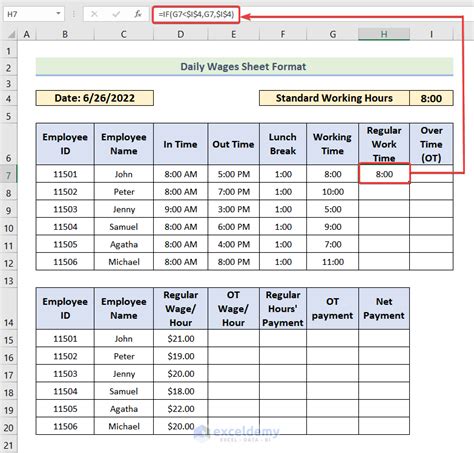The height and width of the screenshot is (453, 474).
Task: Select the 8:00 standard hours cell I4
Action: coord(431,98)
